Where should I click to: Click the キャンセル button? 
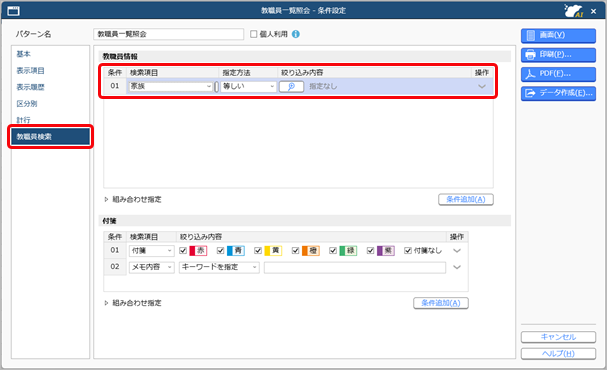tap(558, 337)
